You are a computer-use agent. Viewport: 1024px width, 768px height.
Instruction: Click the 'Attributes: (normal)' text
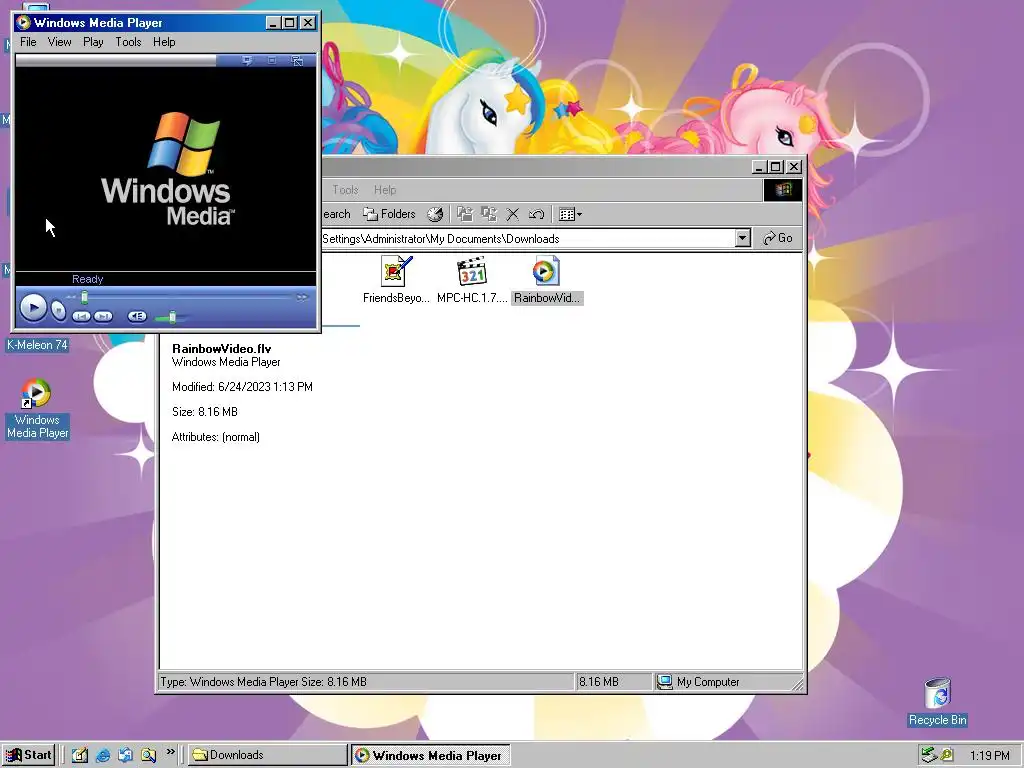coord(216,437)
